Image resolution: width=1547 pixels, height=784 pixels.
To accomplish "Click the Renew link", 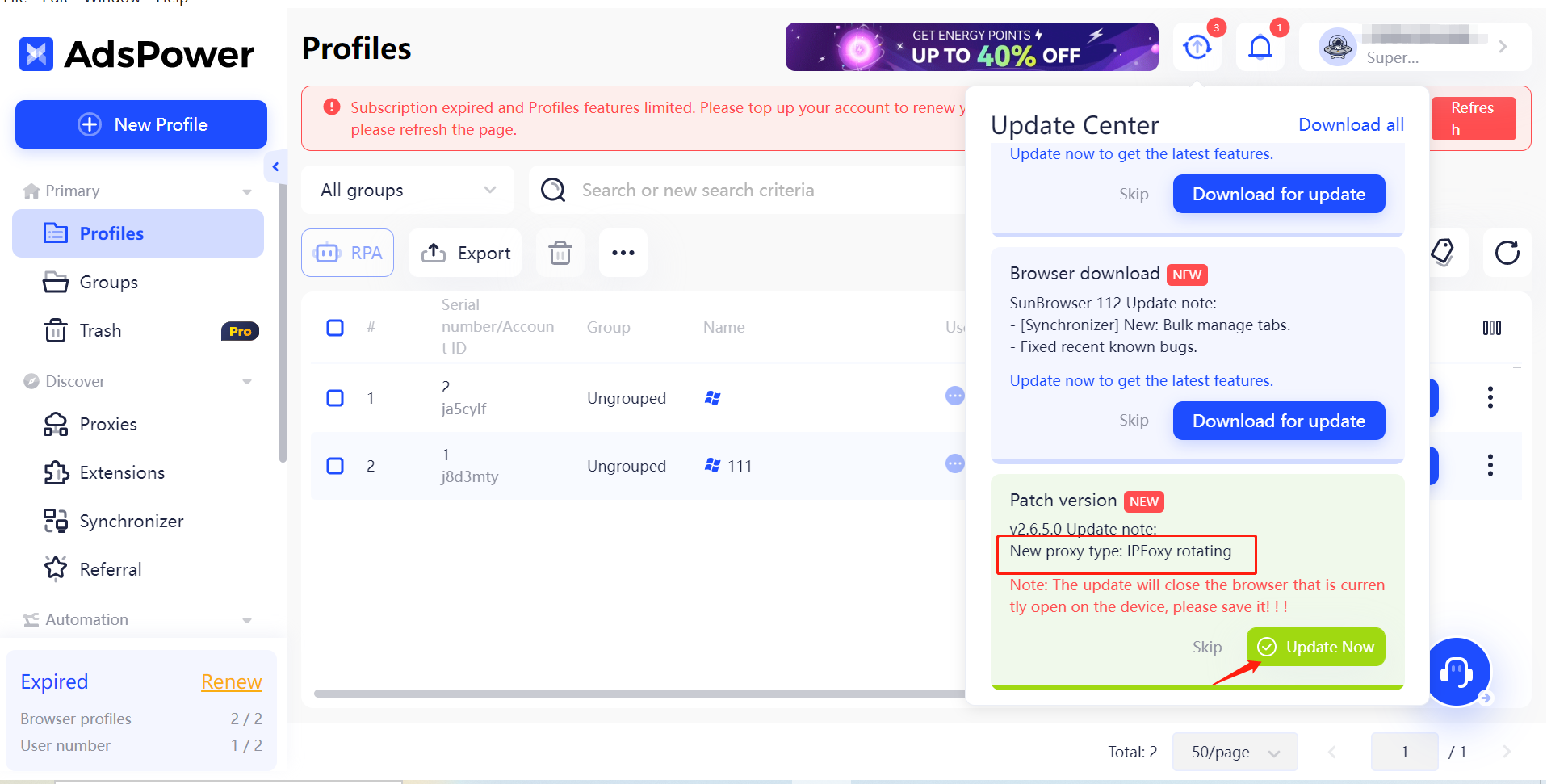I will 232,681.
